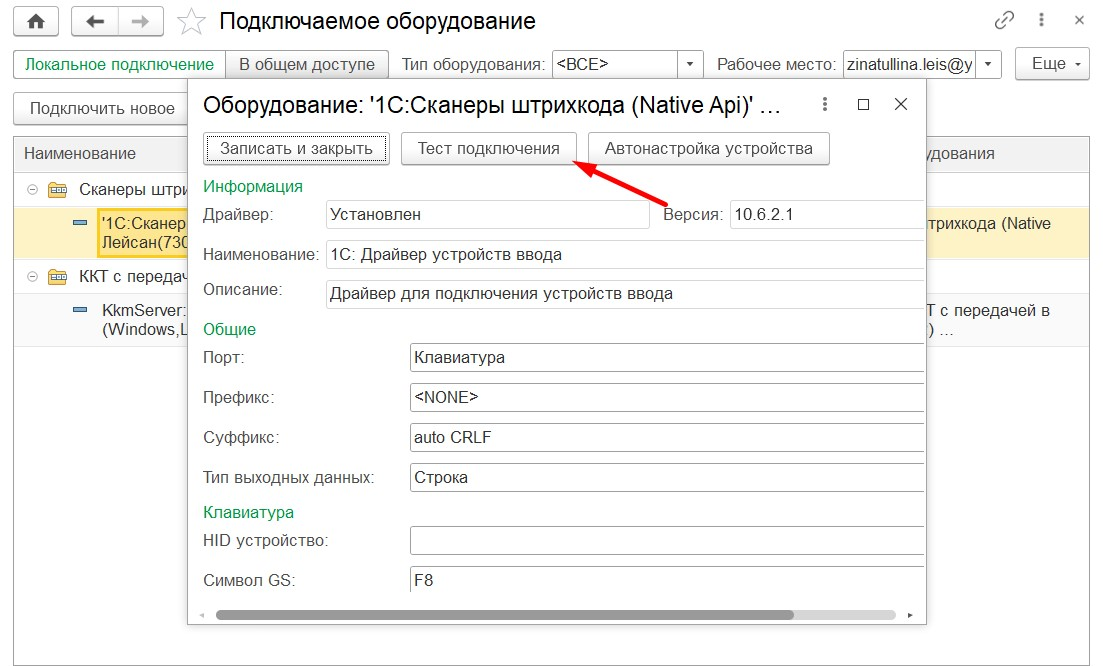
Task: Close the Подключаемое оборудование main window
Action: pos(1079,20)
